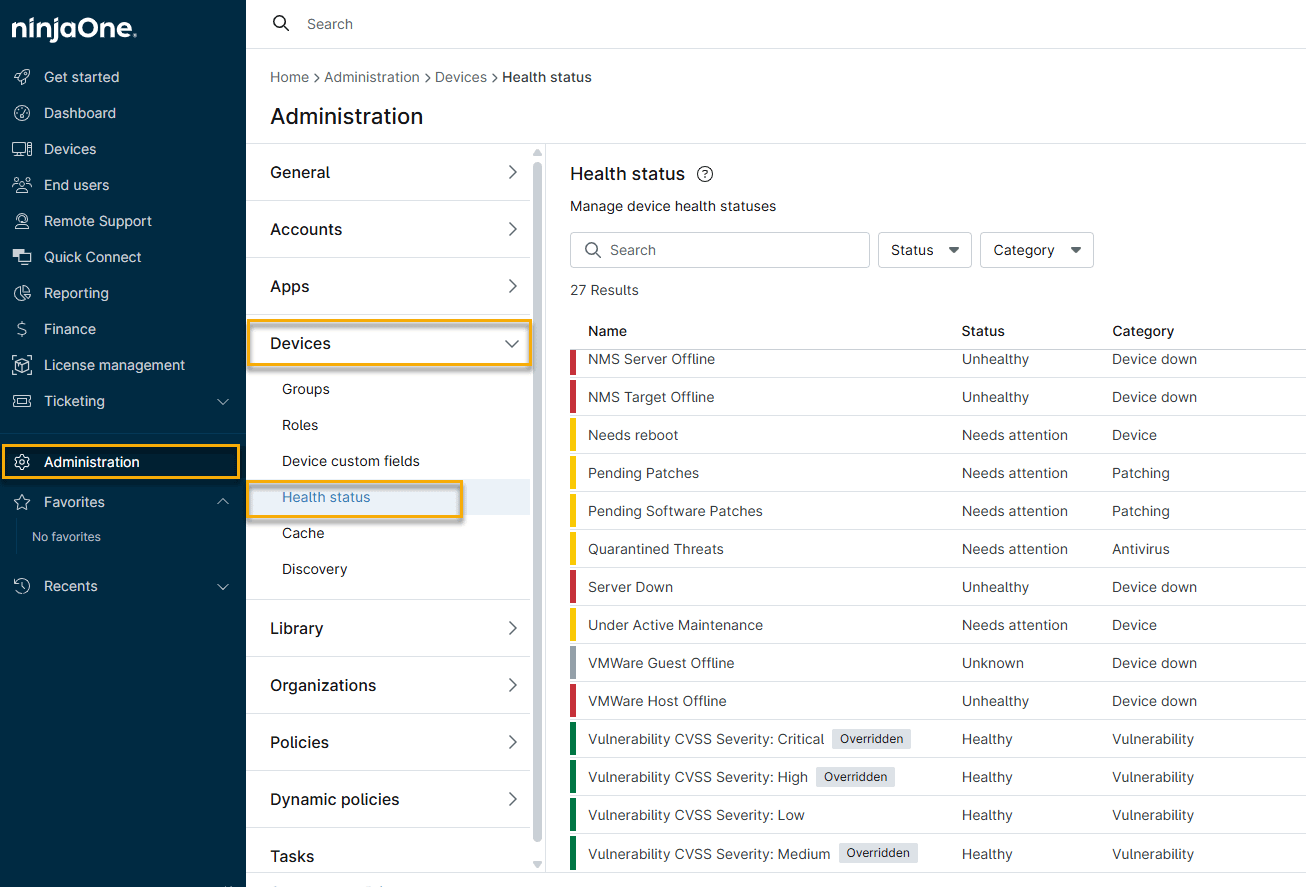Click the Finance dollar icon
The height and width of the screenshot is (887, 1306).
tap(22, 329)
